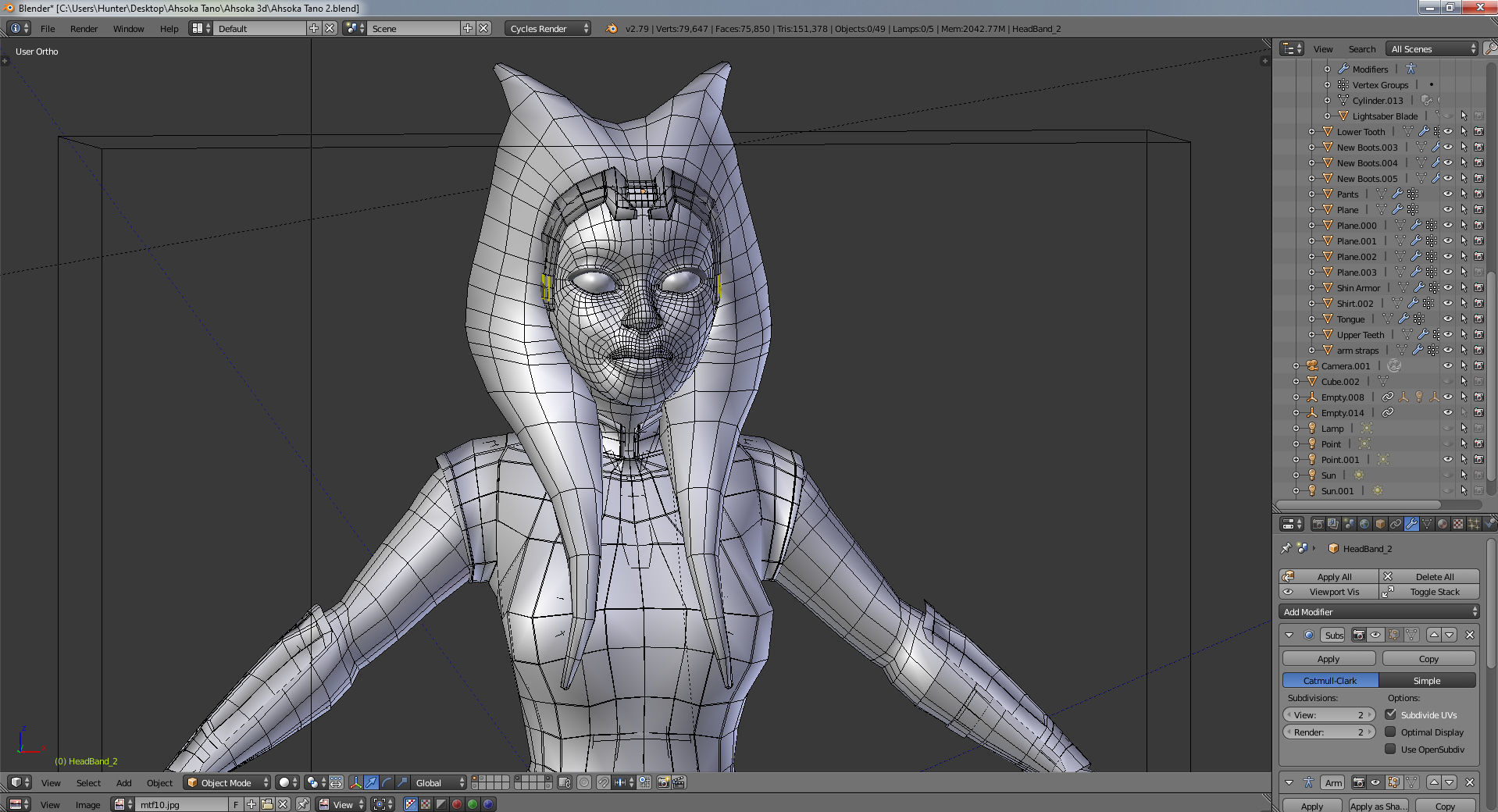The width and height of the screenshot is (1498, 812).
Task: Hide Pants object with eye icon
Action: point(1448,194)
